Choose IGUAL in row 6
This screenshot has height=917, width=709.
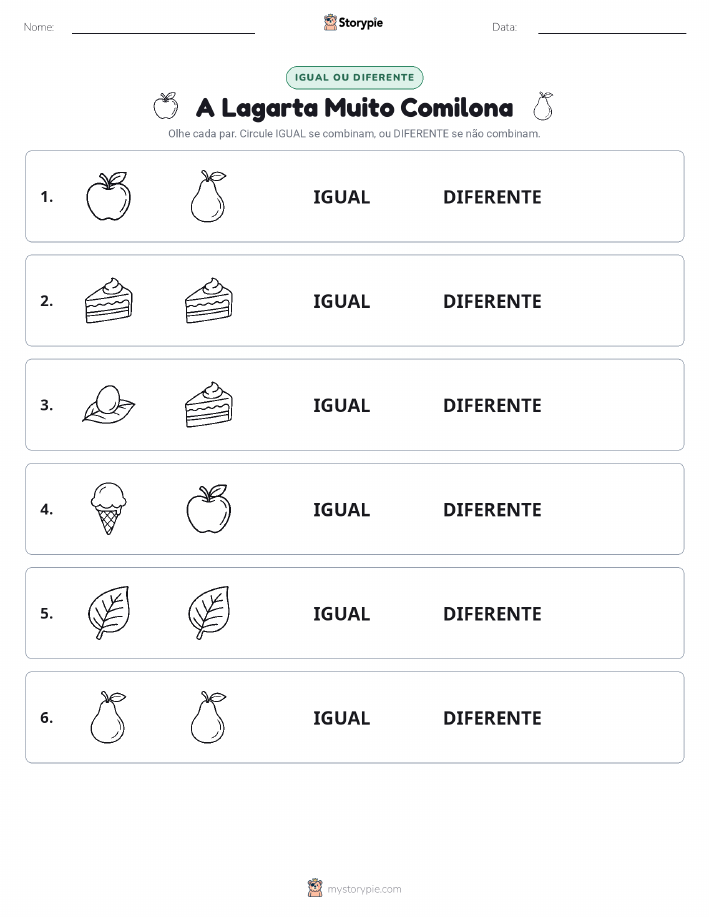pos(342,718)
